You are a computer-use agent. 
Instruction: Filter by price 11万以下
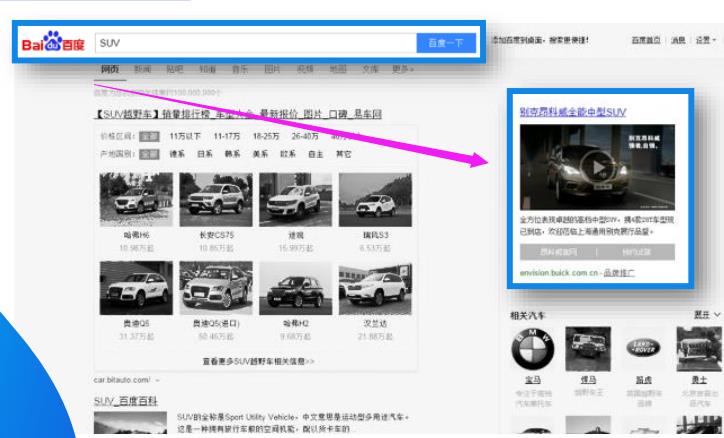click(185, 137)
